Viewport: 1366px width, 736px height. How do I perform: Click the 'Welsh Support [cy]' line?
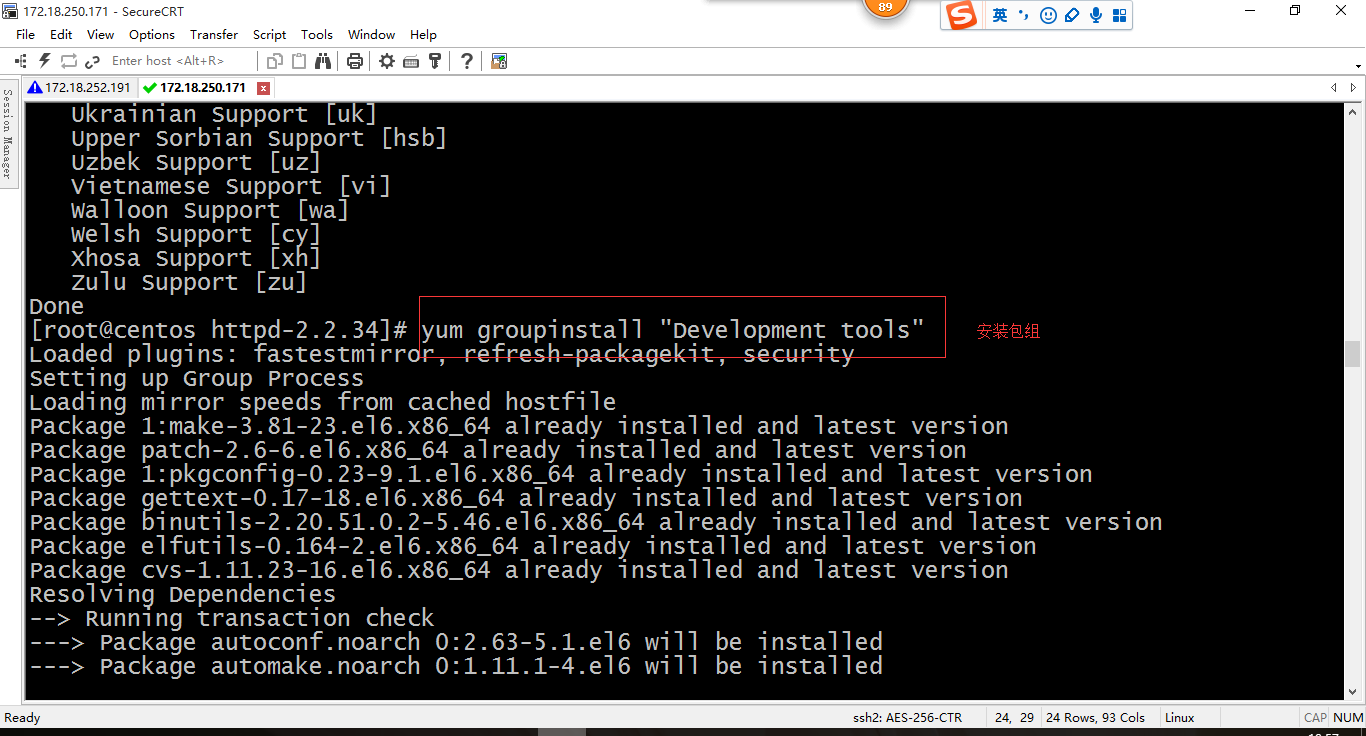196,234
